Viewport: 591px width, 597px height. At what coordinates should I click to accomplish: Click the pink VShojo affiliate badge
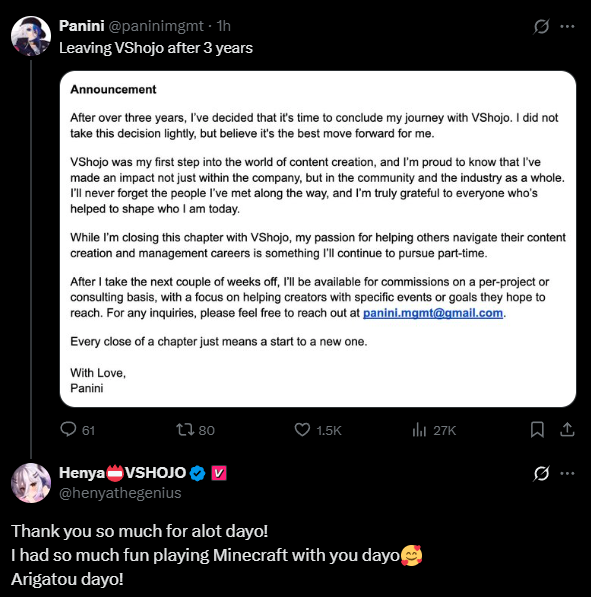[219, 473]
